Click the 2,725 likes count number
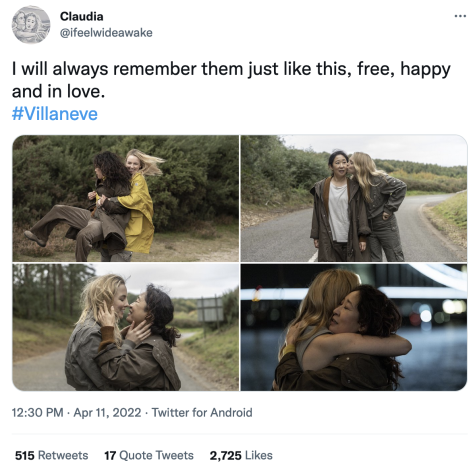This screenshot has height=469, width=475. 225,456
